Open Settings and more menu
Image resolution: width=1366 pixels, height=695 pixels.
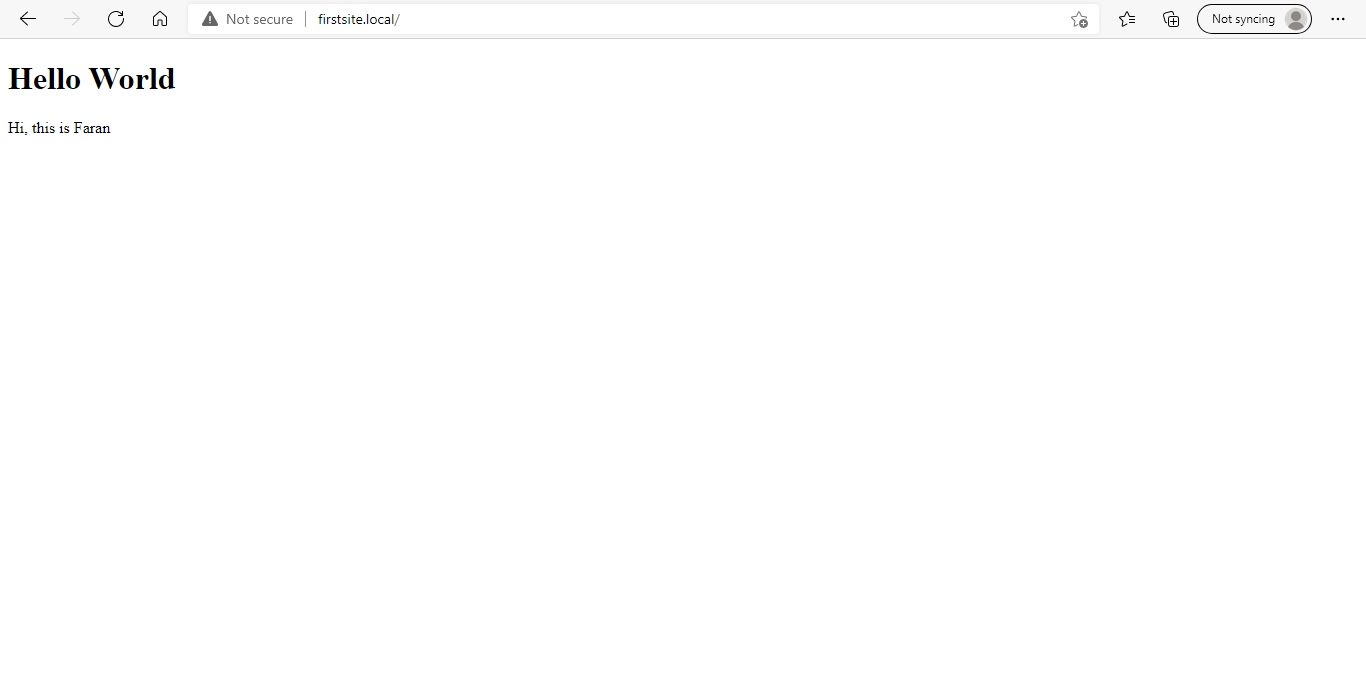pyautogui.click(x=1338, y=19)
